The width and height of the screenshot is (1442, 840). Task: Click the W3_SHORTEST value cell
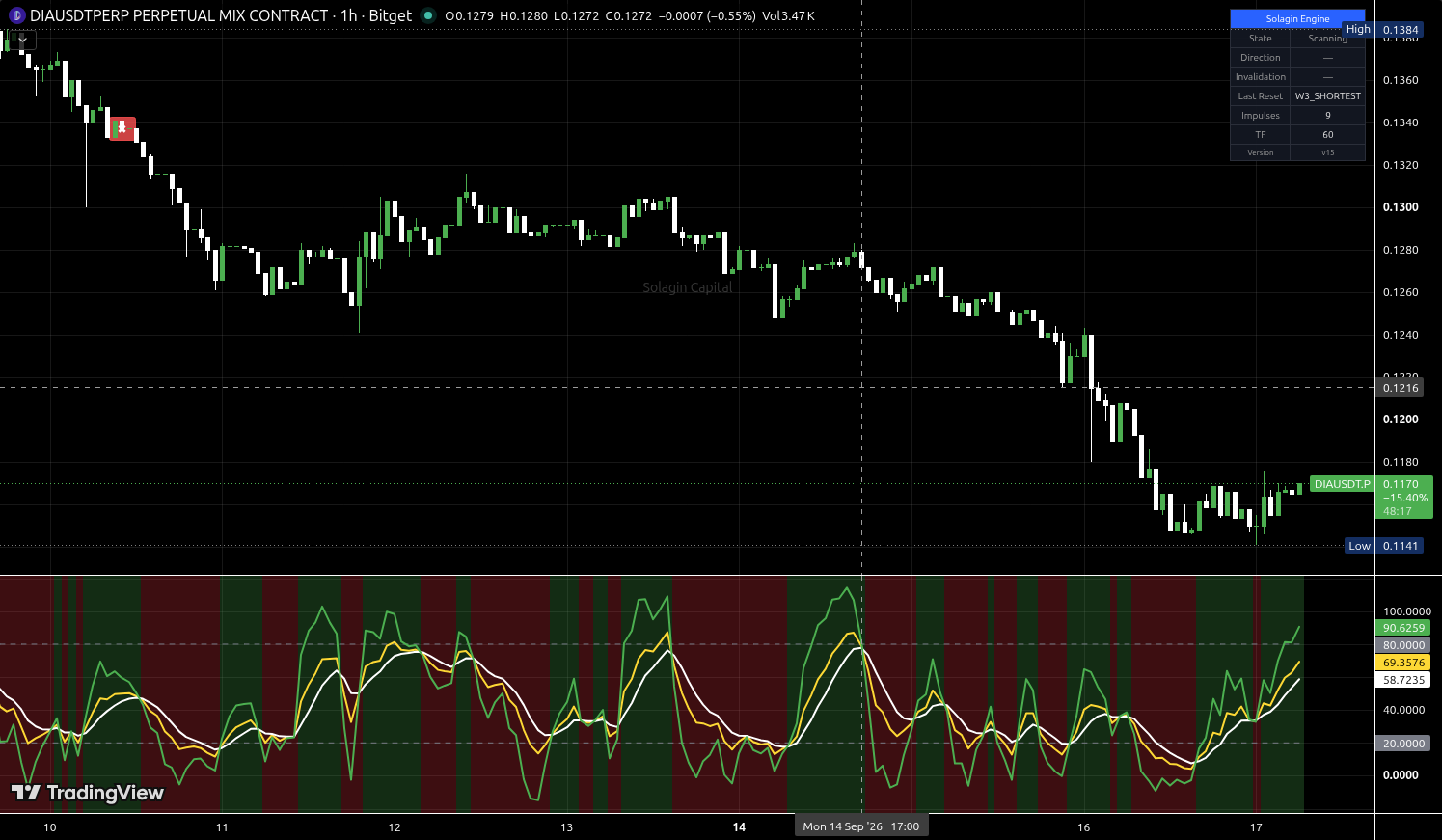click(1328, 96)
